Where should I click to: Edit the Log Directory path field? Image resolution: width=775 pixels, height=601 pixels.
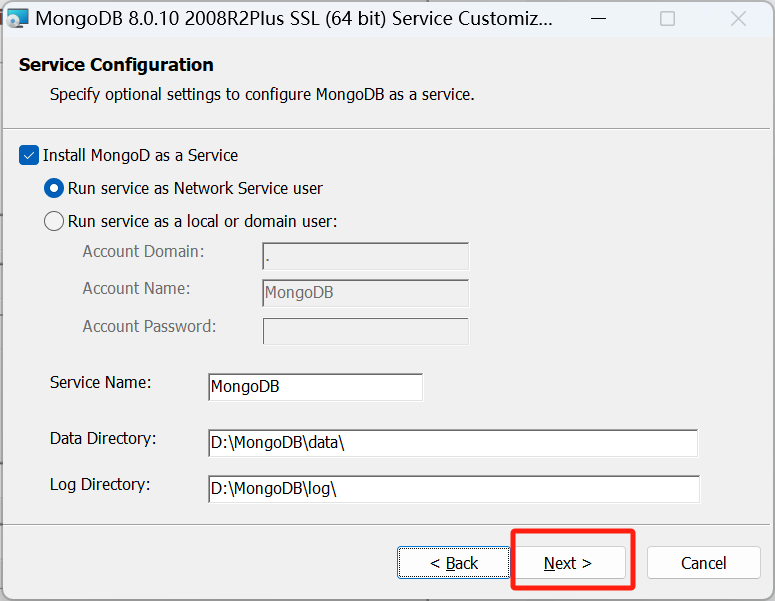click(454, 489)
